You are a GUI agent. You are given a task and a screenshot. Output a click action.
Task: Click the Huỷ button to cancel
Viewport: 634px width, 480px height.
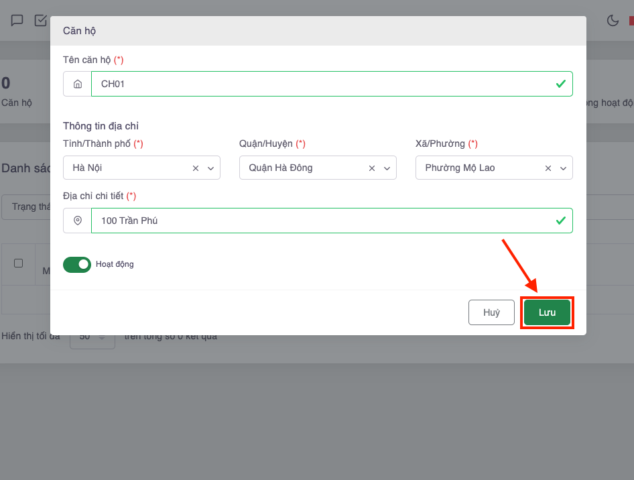tap(491, 312)
